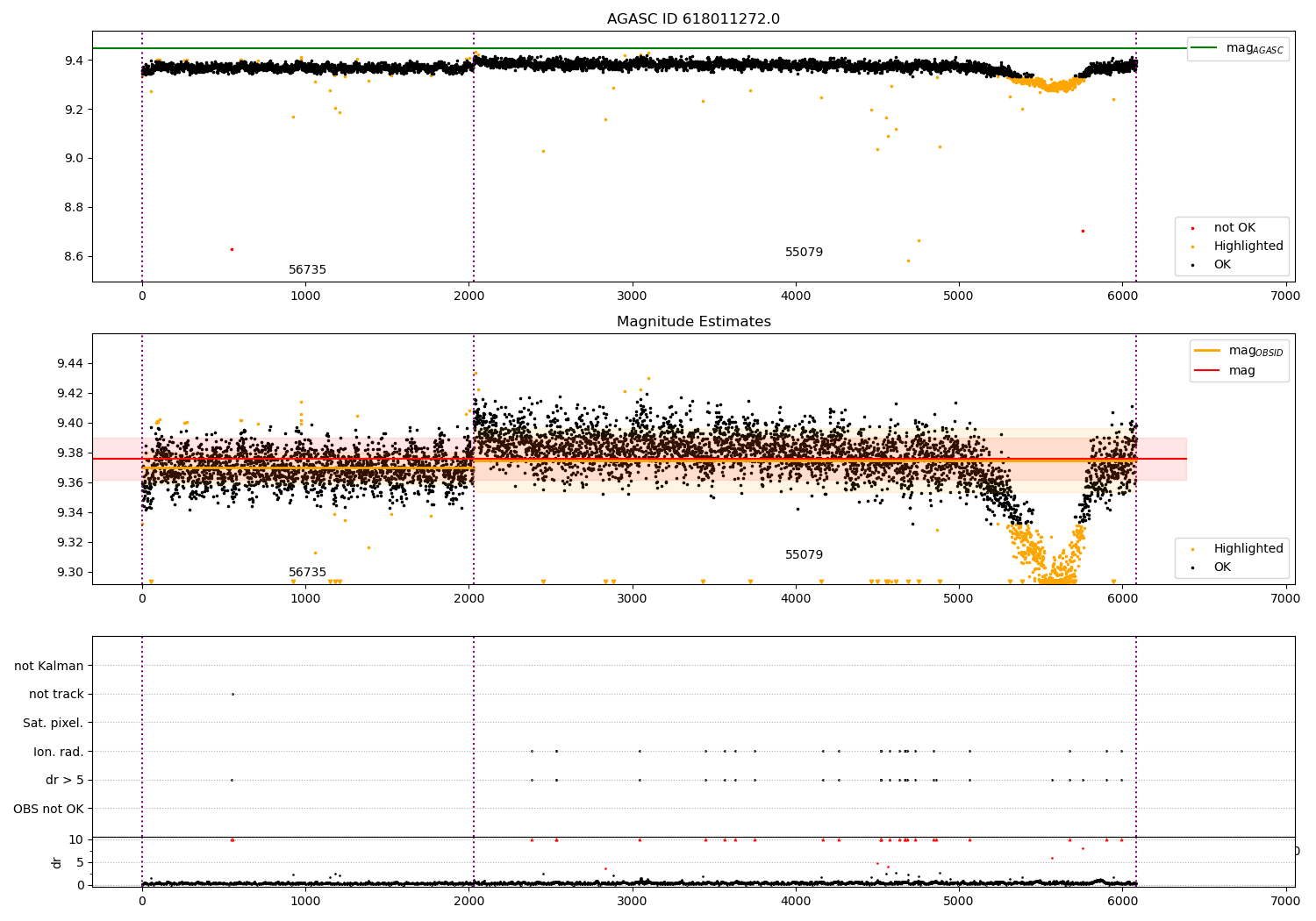Viewport: 1316px width, 921px height.
Task: Click the '9.44' y tick in middle plot
Action: pos(70,364)
